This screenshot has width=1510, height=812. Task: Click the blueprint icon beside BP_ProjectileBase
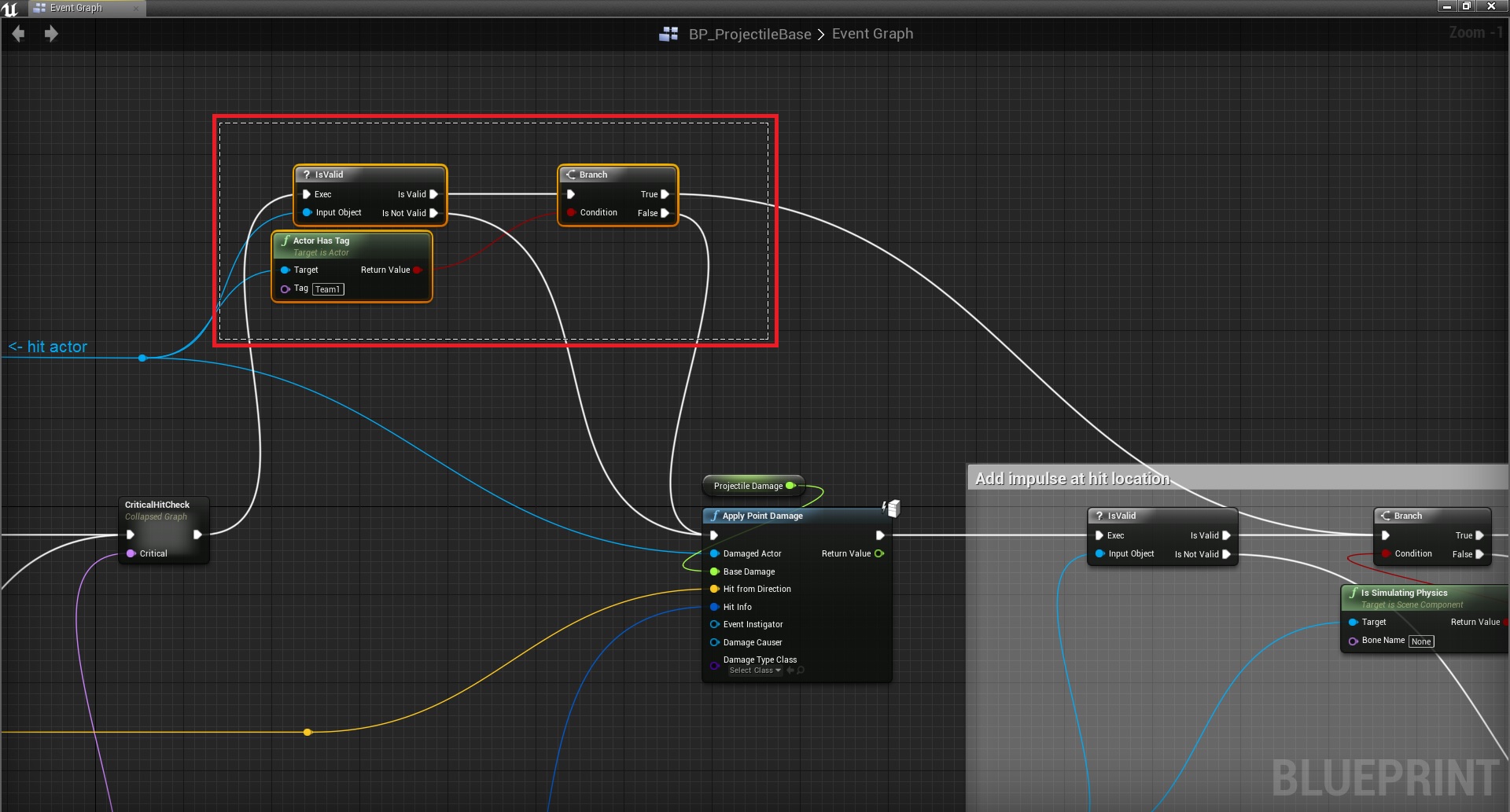(668, 34)
